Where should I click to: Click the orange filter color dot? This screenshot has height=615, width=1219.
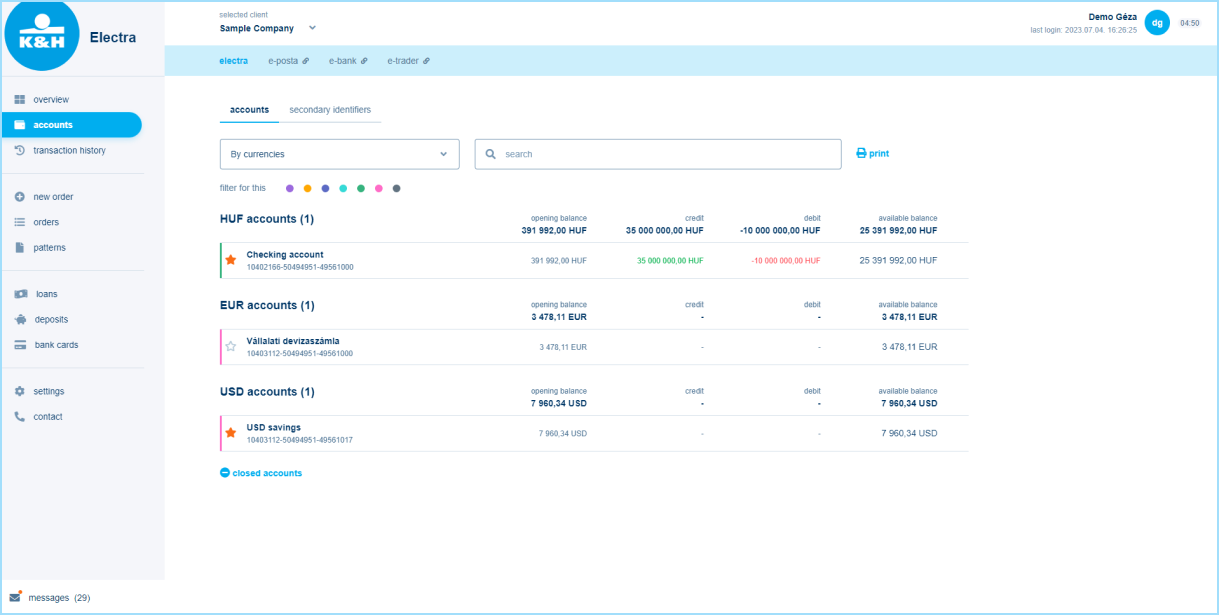click(x=308, y=187)
